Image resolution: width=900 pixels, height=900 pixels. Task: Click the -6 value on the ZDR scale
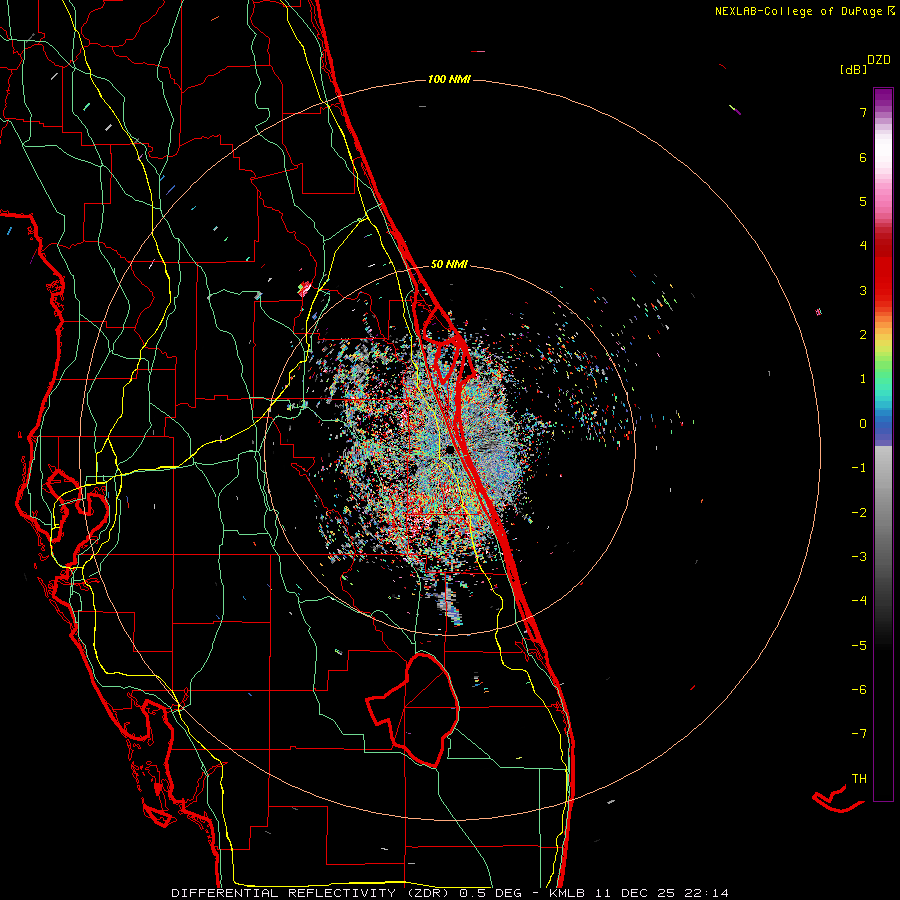pos(859,690)
